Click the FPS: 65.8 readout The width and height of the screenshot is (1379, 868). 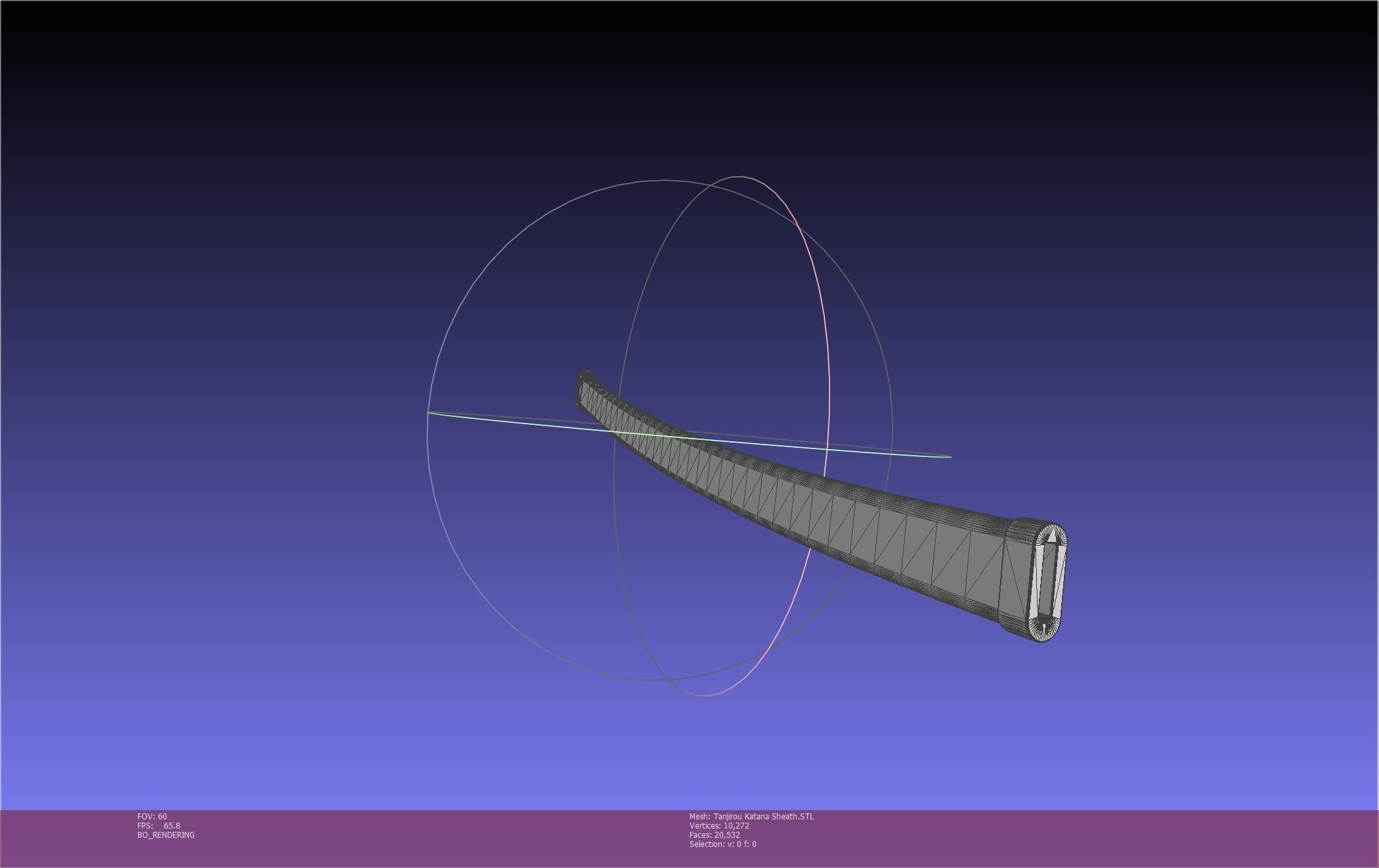[159, 825]
